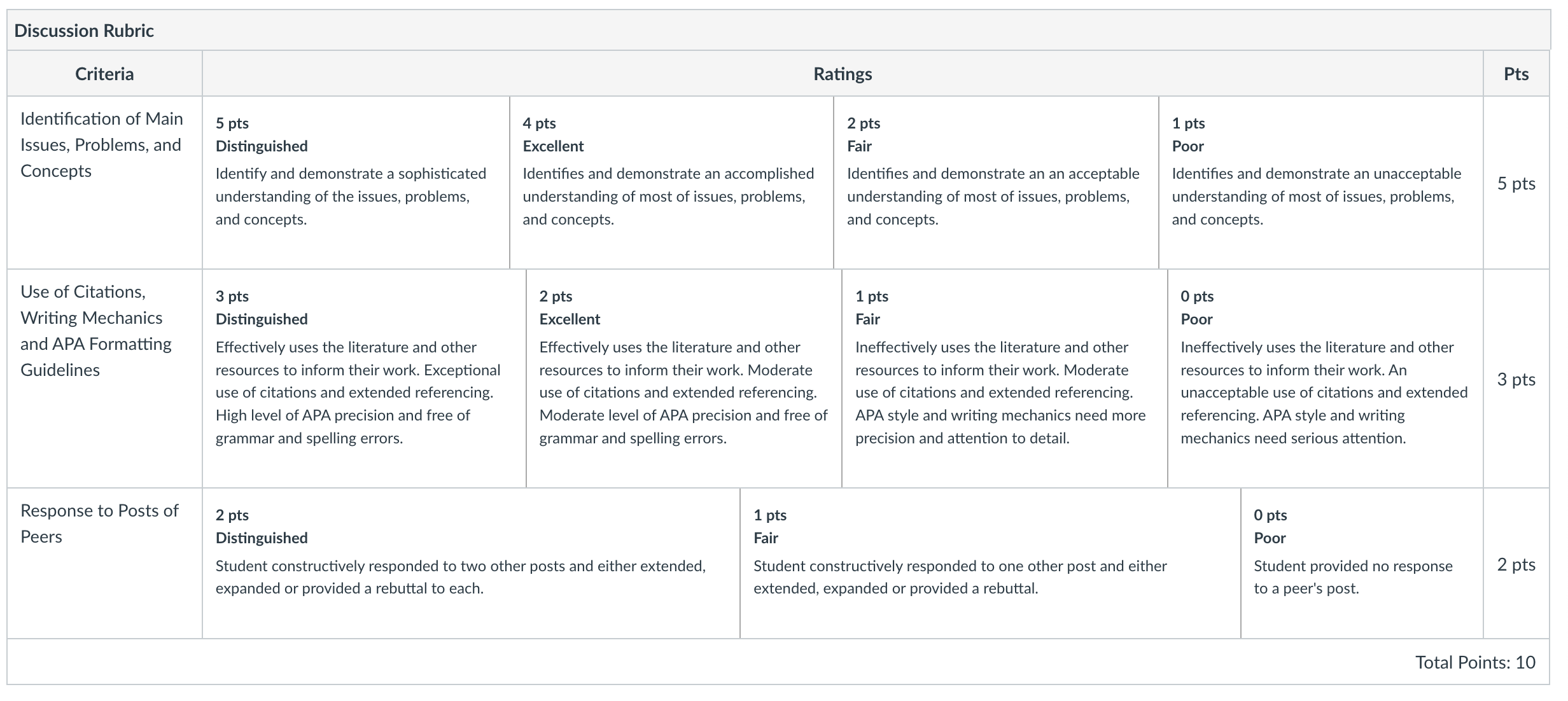
Task: Click the Criteria column header
Action: 104,74
